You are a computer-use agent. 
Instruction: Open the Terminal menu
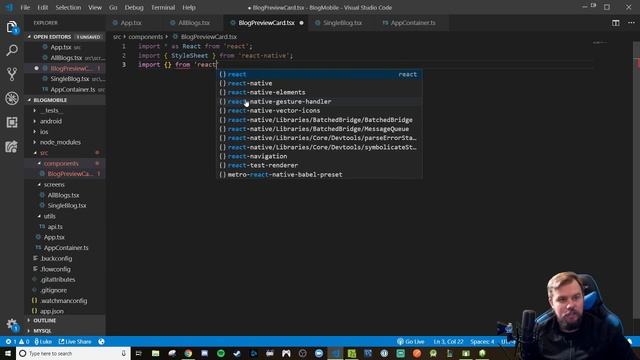click(x=163, y=7)
